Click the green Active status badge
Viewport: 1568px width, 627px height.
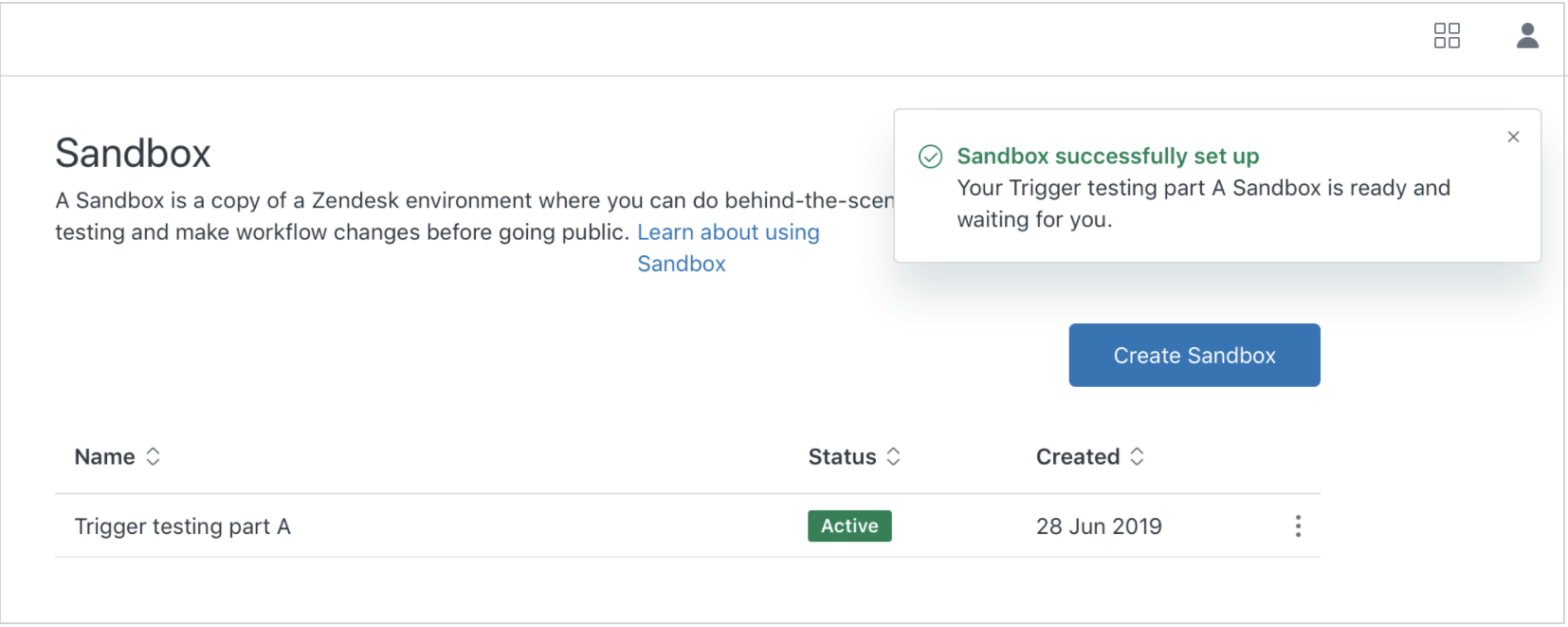click(849, 526)
